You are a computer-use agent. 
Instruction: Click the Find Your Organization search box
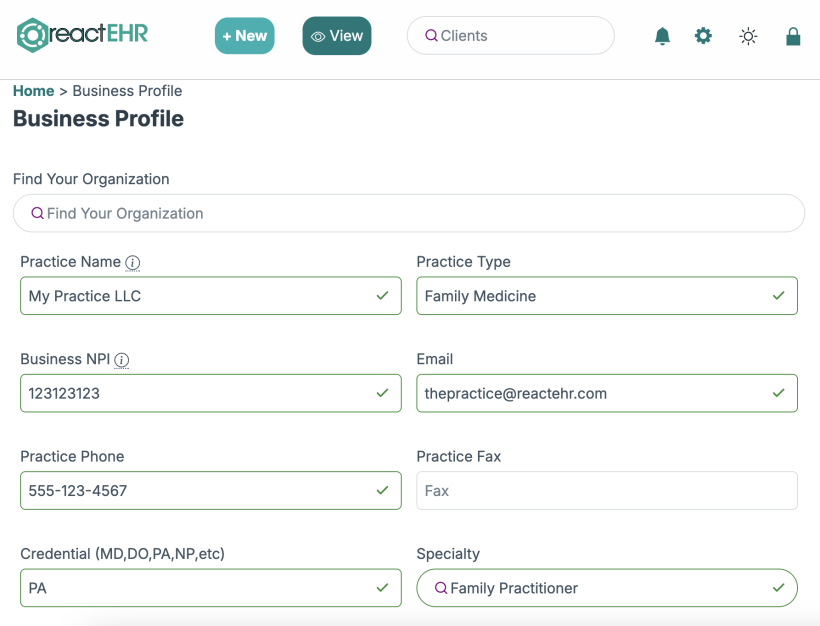point(408,213)
